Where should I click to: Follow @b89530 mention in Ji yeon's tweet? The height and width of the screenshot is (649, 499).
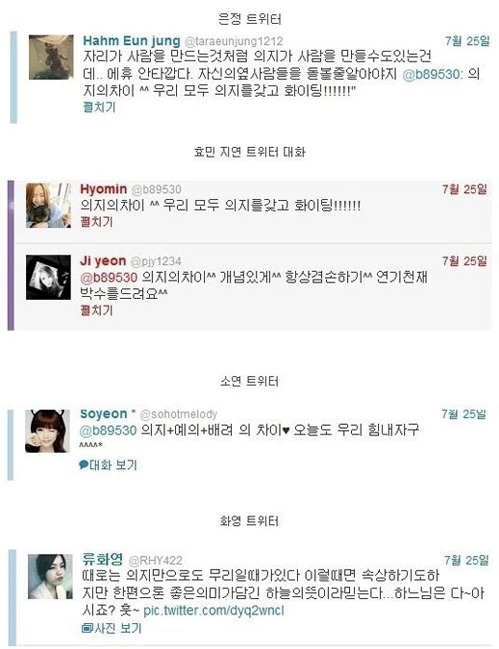(108, 277)
